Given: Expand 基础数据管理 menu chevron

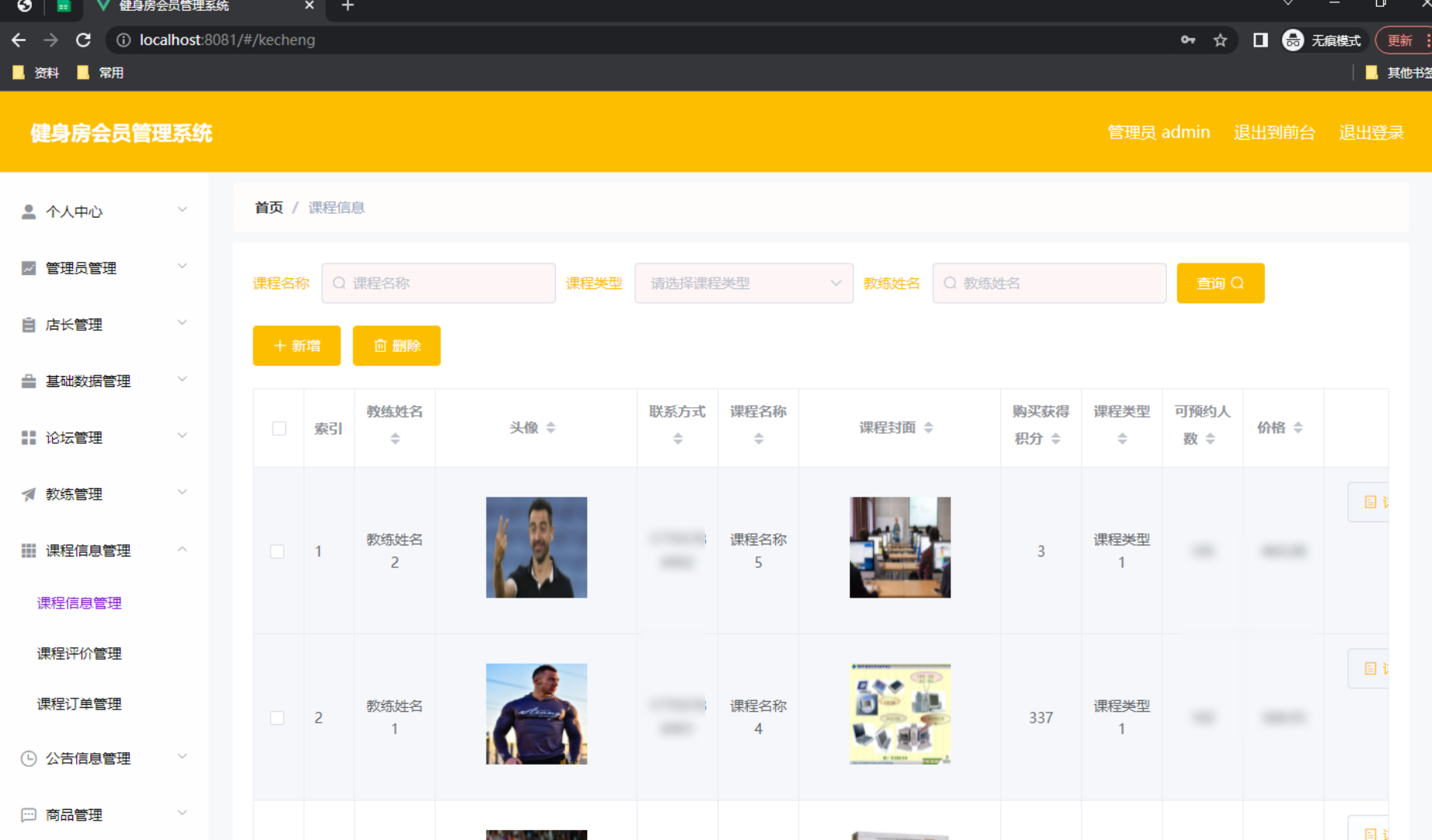Looking at the screenshot, I should coord(182,379).
